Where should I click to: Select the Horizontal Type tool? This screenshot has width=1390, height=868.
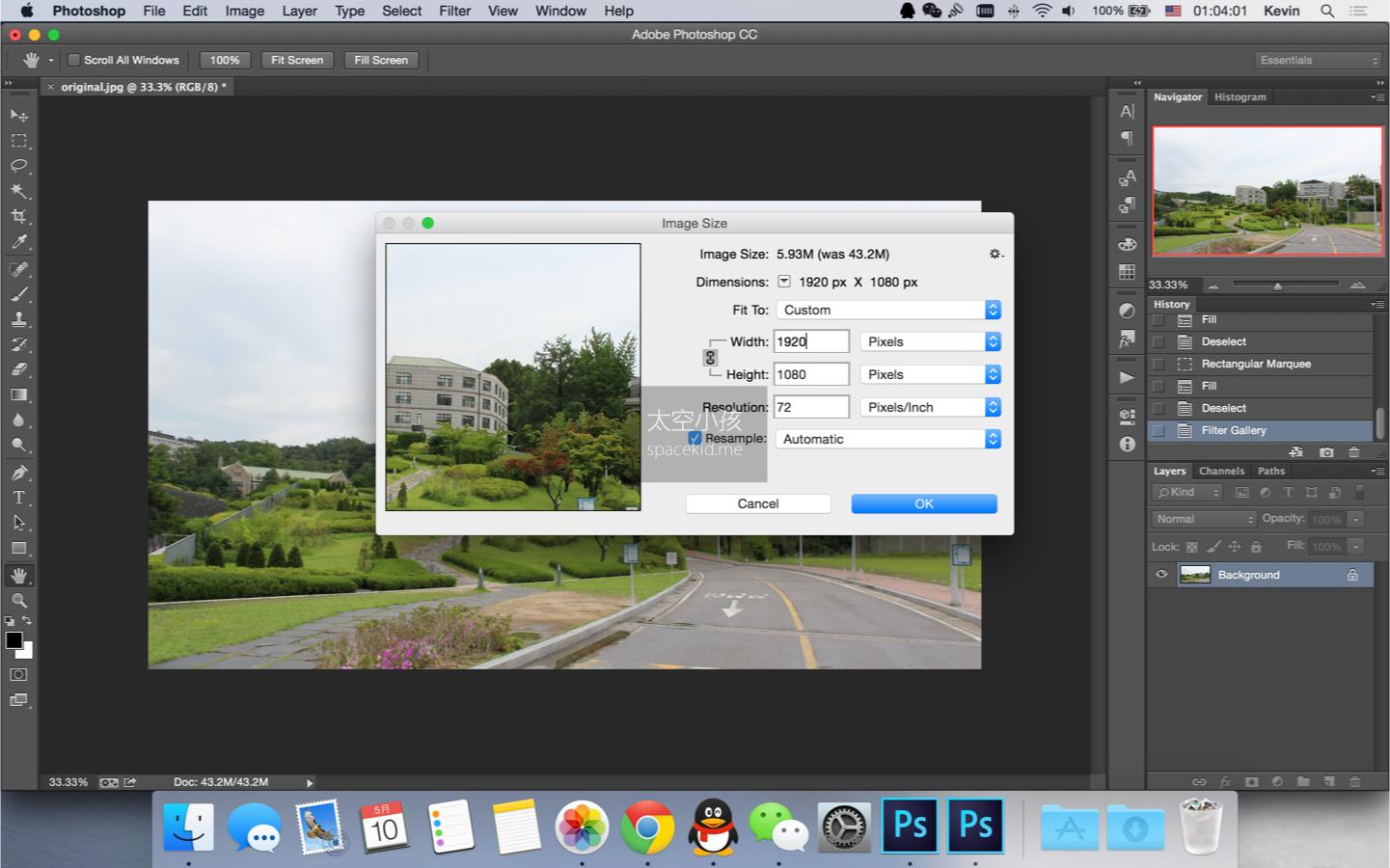pyautogui.click(x=18, y=498)
